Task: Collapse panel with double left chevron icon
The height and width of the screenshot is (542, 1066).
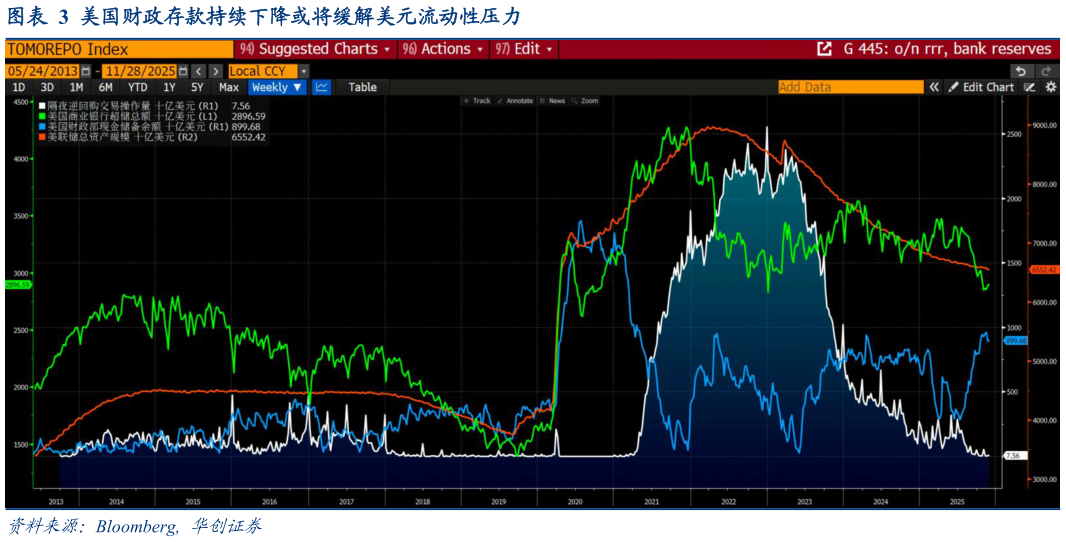Action: [x=934, y=88]
